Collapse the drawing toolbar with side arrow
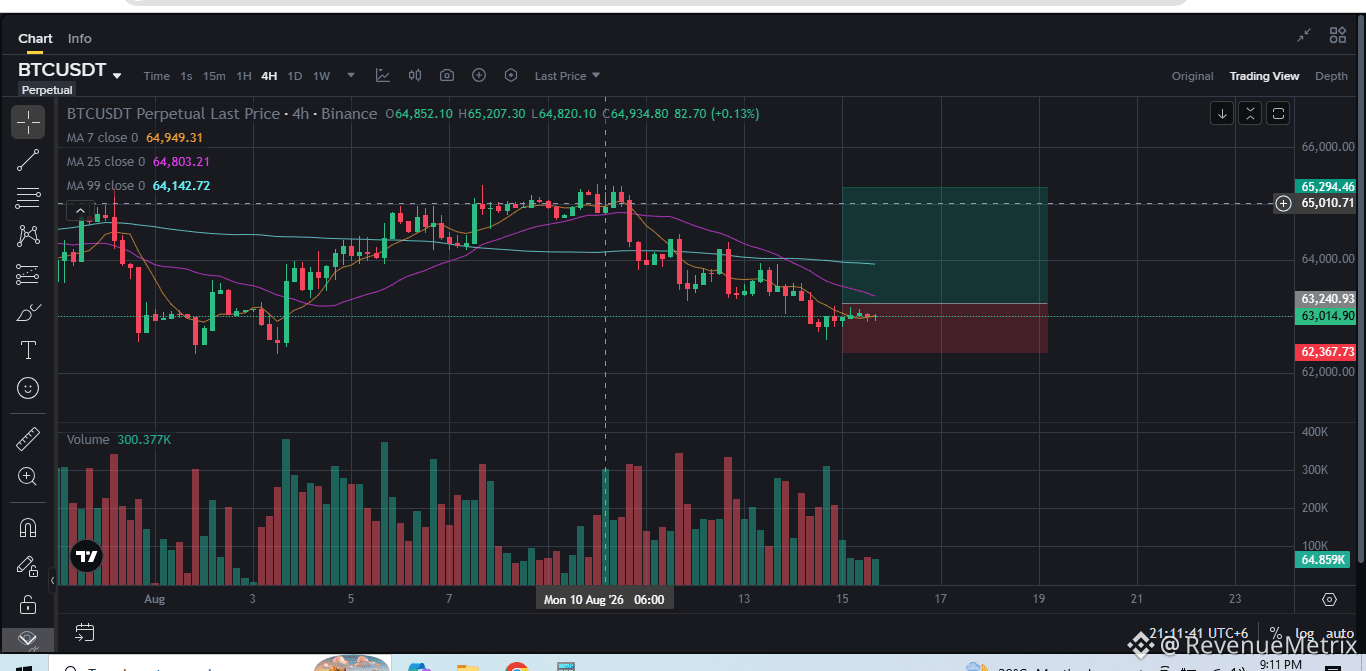The height and width of the screenshot is (671, 1366). (52, 580)
